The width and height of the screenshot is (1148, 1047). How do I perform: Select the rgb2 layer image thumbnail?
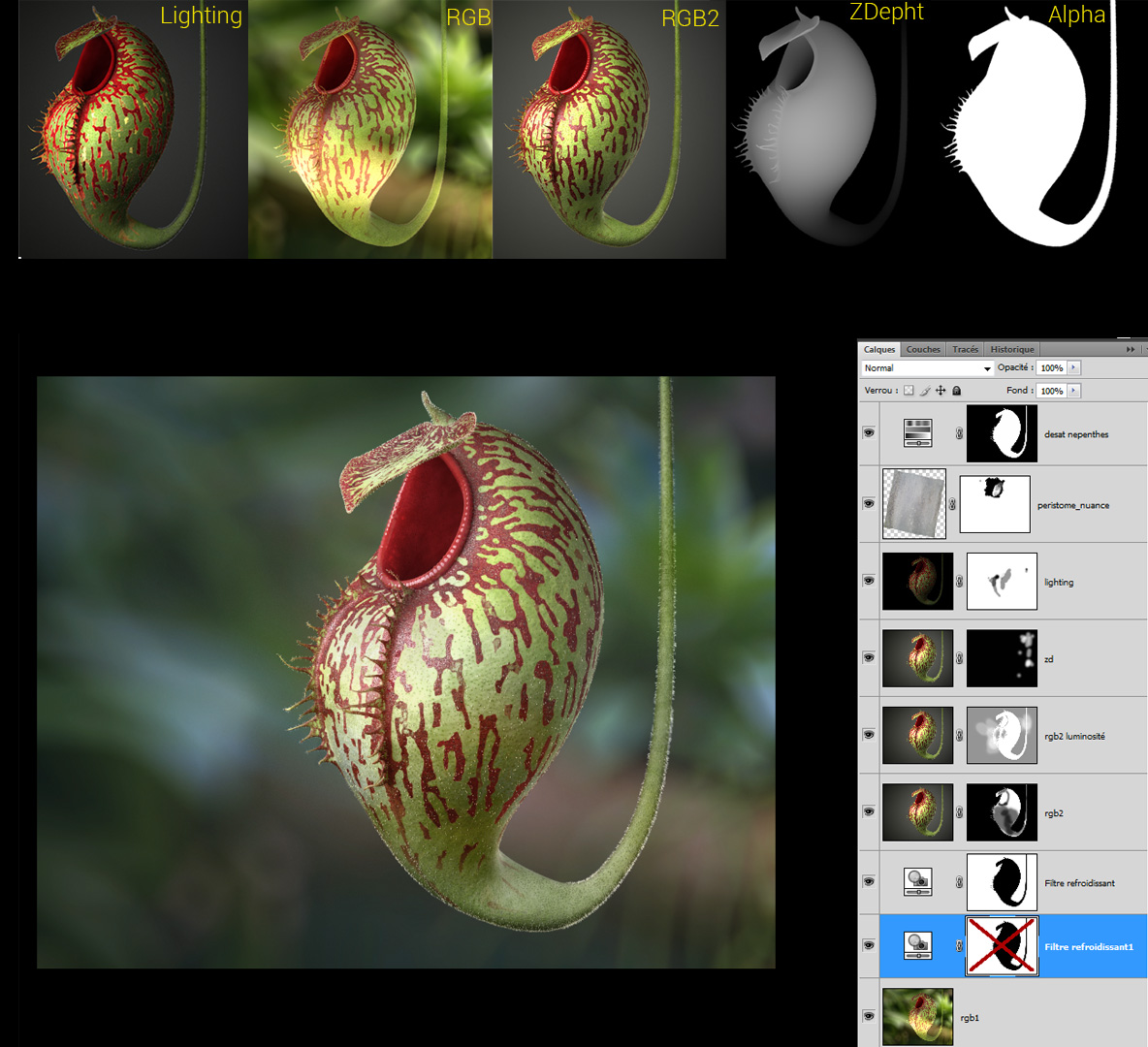(918, 812)
